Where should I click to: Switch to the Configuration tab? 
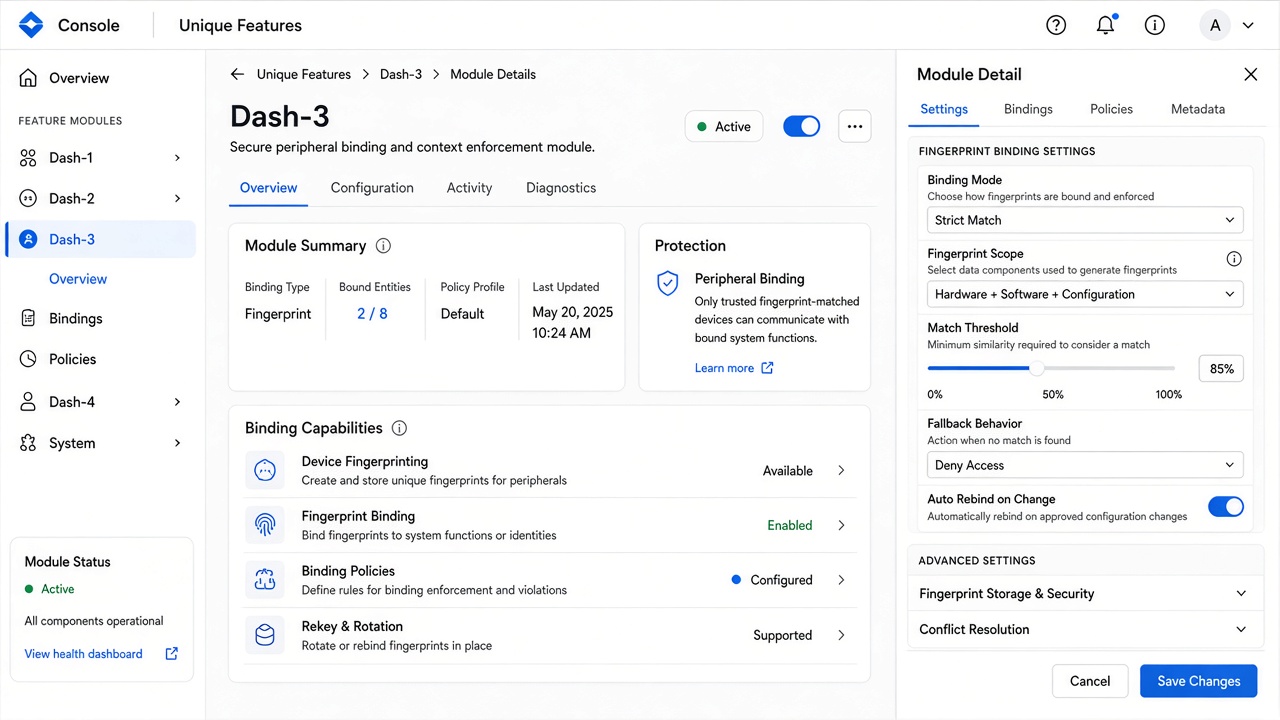coord(372,188)
